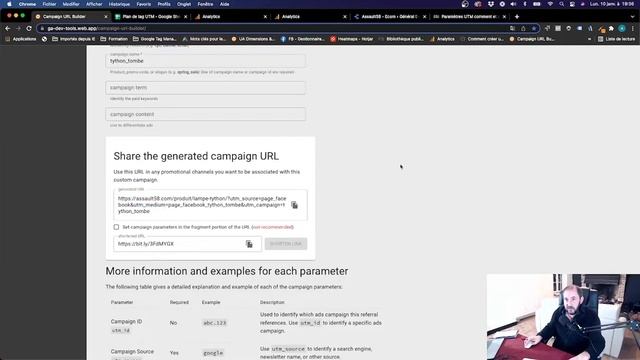The image size is (640, 360).
Task: Go back to the previous page
Action: coord(7,29)
